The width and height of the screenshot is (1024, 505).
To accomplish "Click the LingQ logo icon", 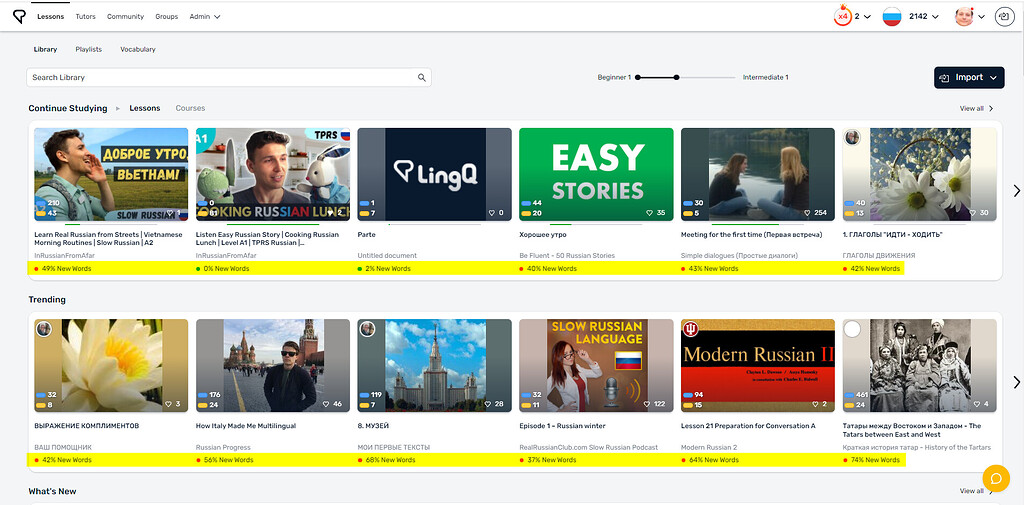I will (20, 16).
